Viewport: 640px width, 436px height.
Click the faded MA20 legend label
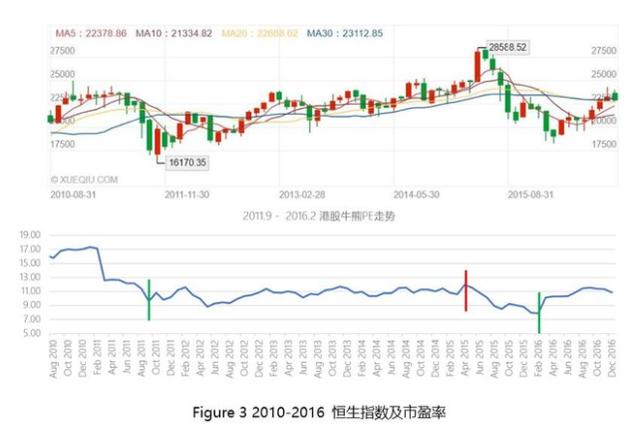(260, 33)
